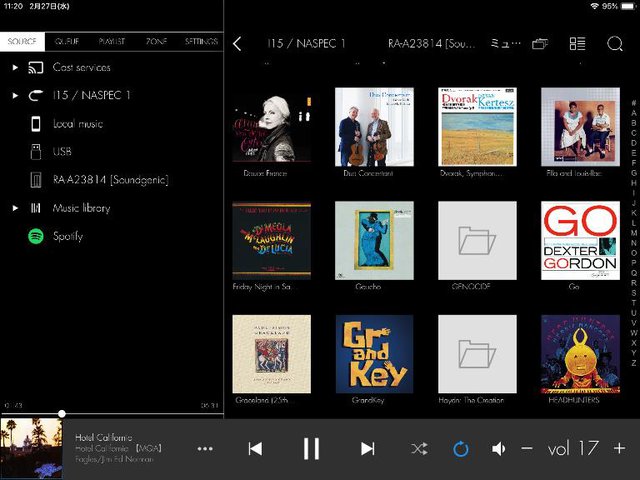Jump to letter M in alphabet index
Screen dimensions: 640x480
(633, 233)
